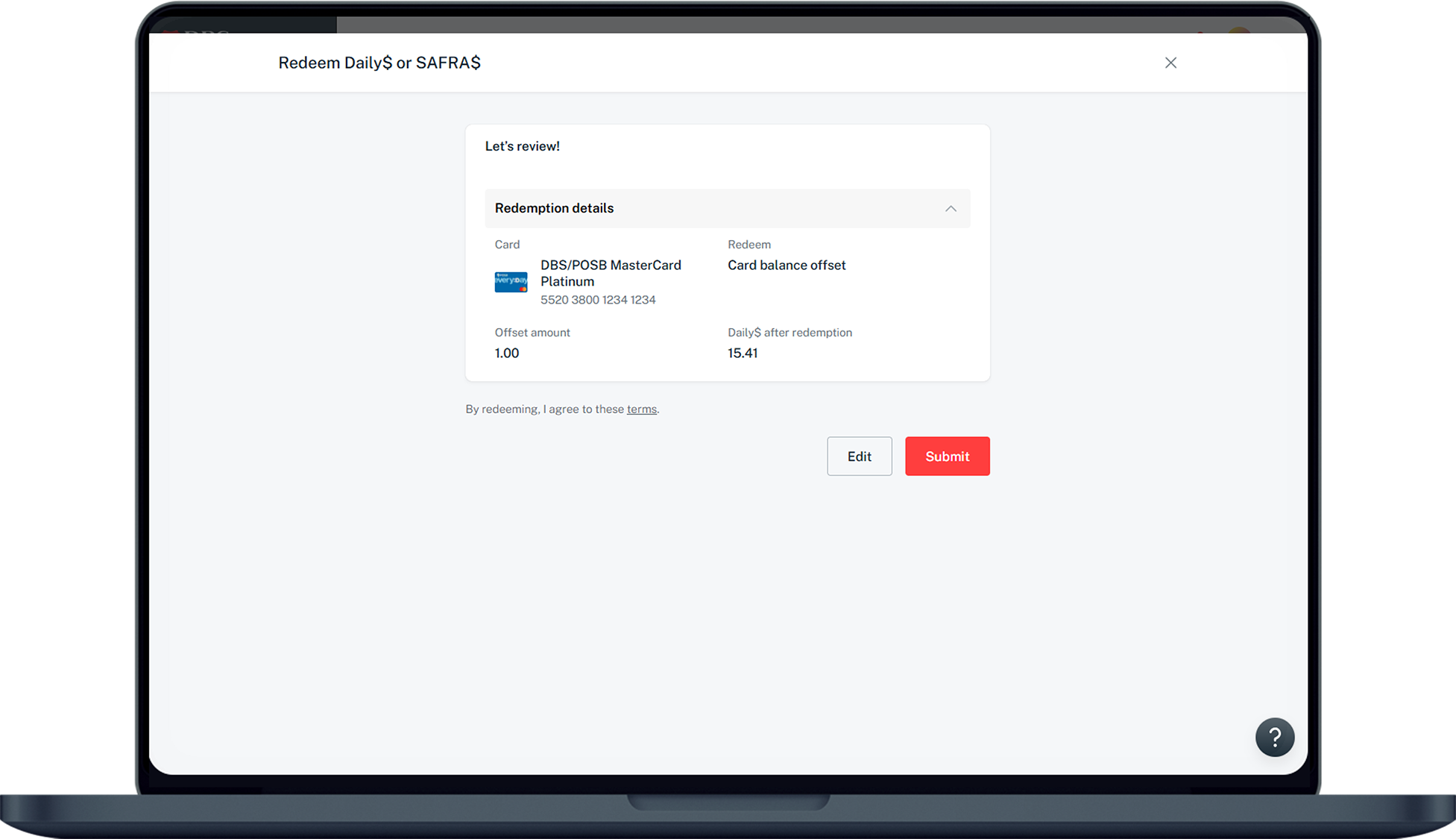Collapse section with the upward chevron arrow
Viewport: 1456px width, 839px height.
pos(951,209)
